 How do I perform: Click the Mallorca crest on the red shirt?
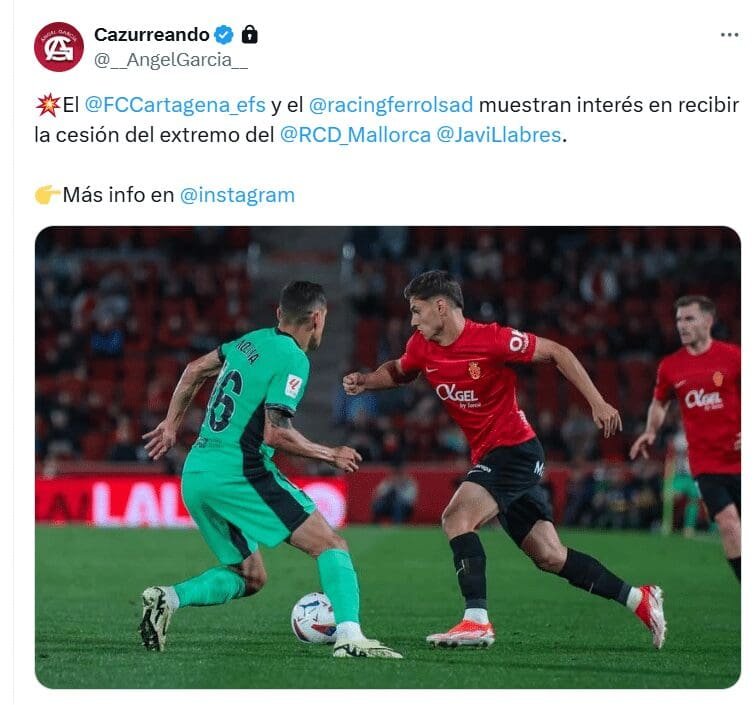pyautogui.click(x=474, y=370)
